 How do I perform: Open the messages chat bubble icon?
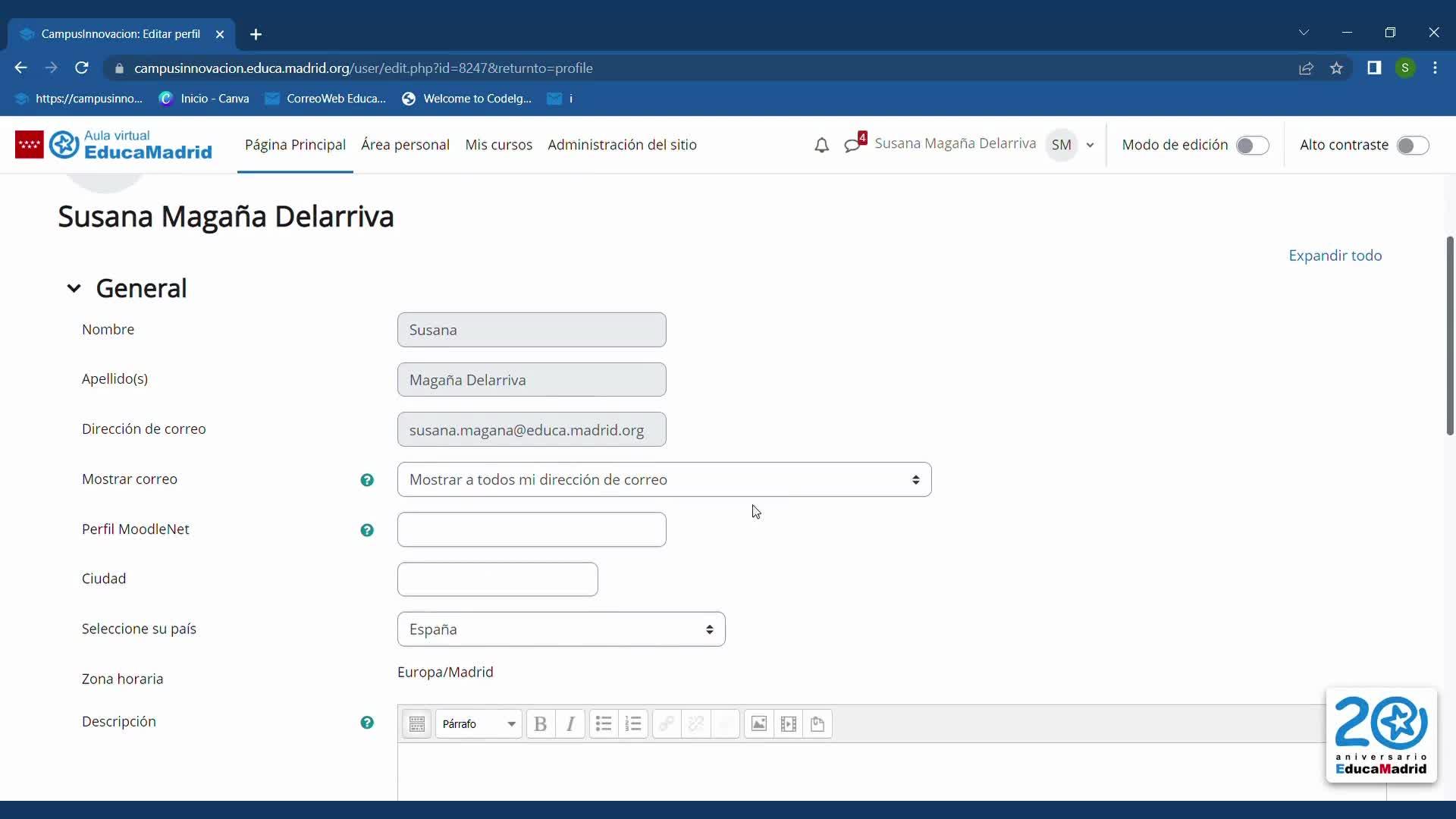coord(853,145)
